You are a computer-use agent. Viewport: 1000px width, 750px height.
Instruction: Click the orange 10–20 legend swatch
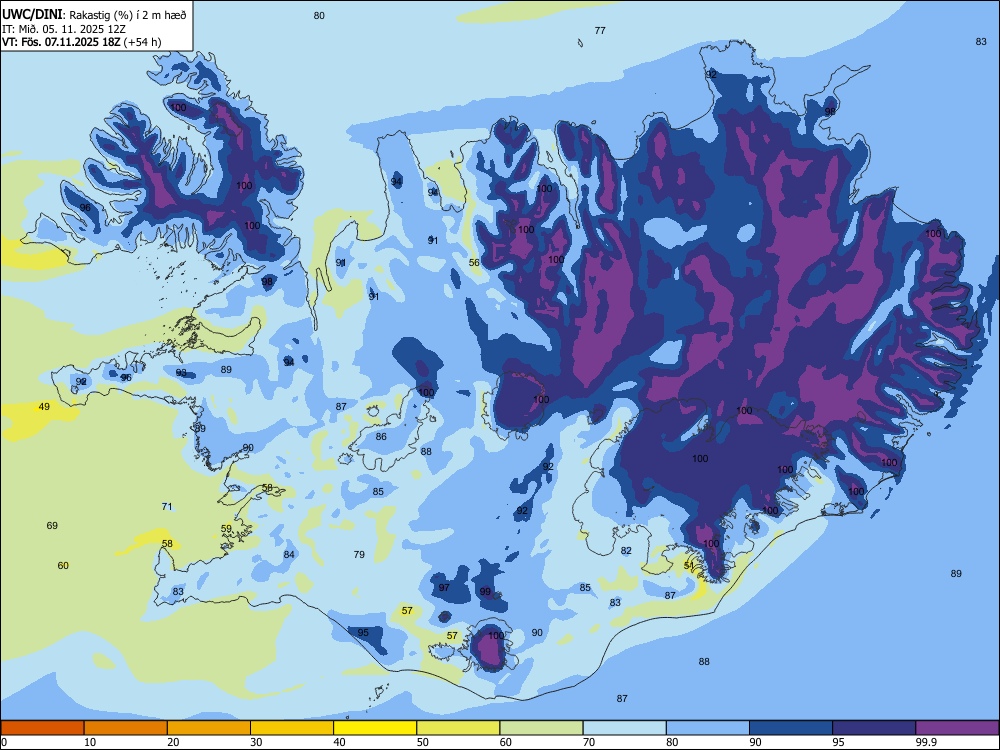[126, 728]
